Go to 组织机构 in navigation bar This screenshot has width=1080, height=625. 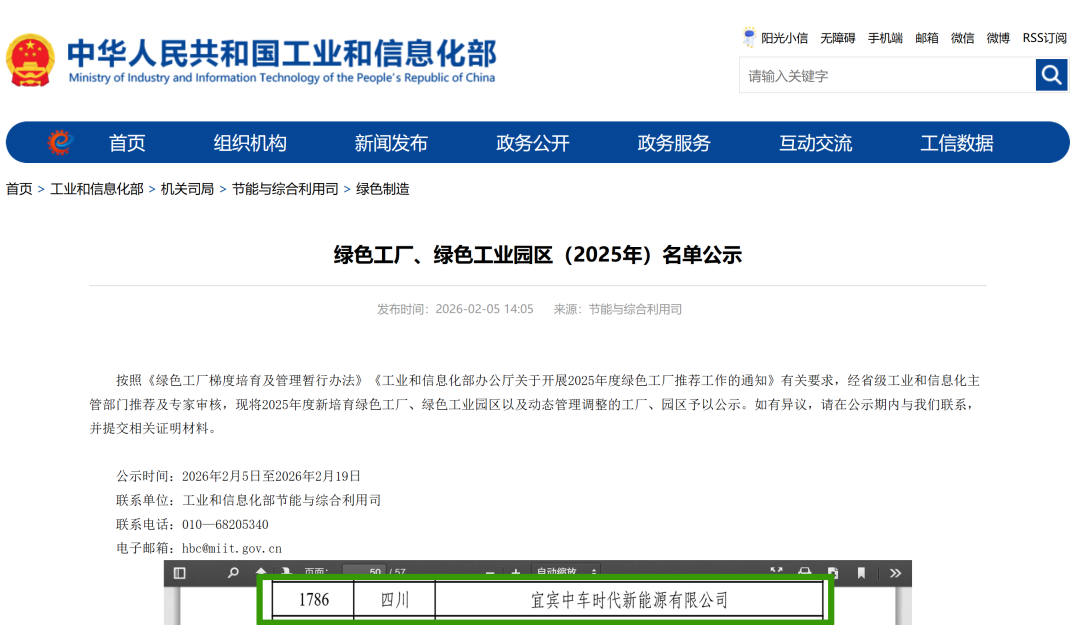click(250, 143)
